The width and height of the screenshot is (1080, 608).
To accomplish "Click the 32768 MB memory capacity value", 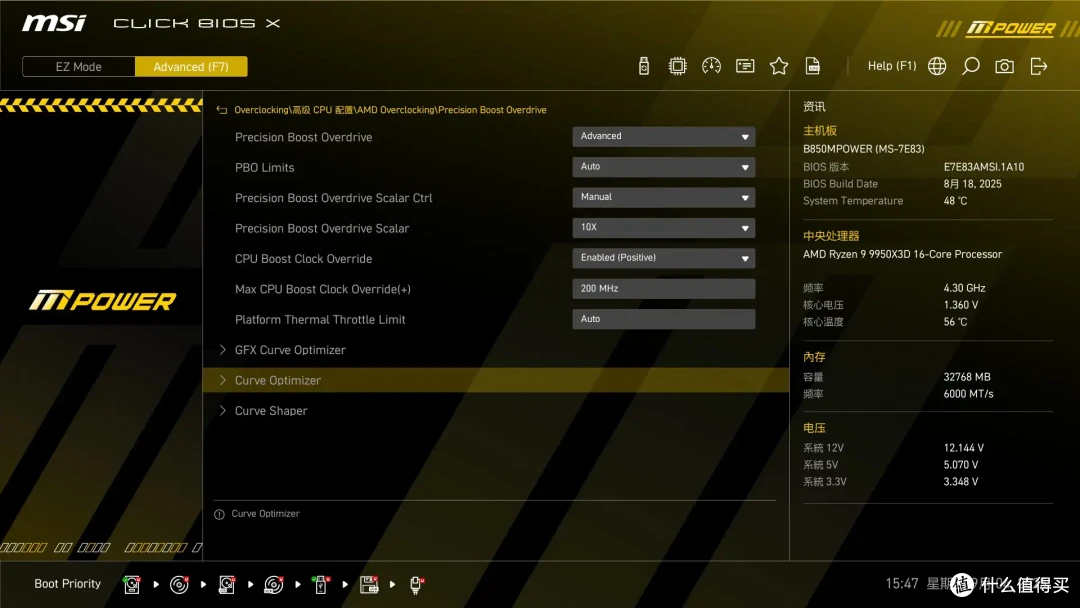I will pyautogui.click(x=967, y=377).
